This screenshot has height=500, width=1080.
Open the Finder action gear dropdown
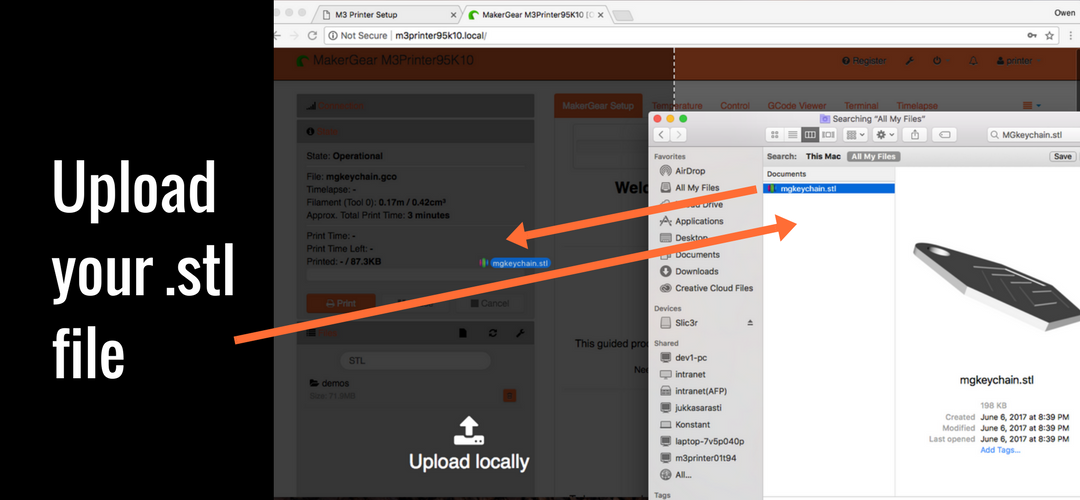coord(885,134)
